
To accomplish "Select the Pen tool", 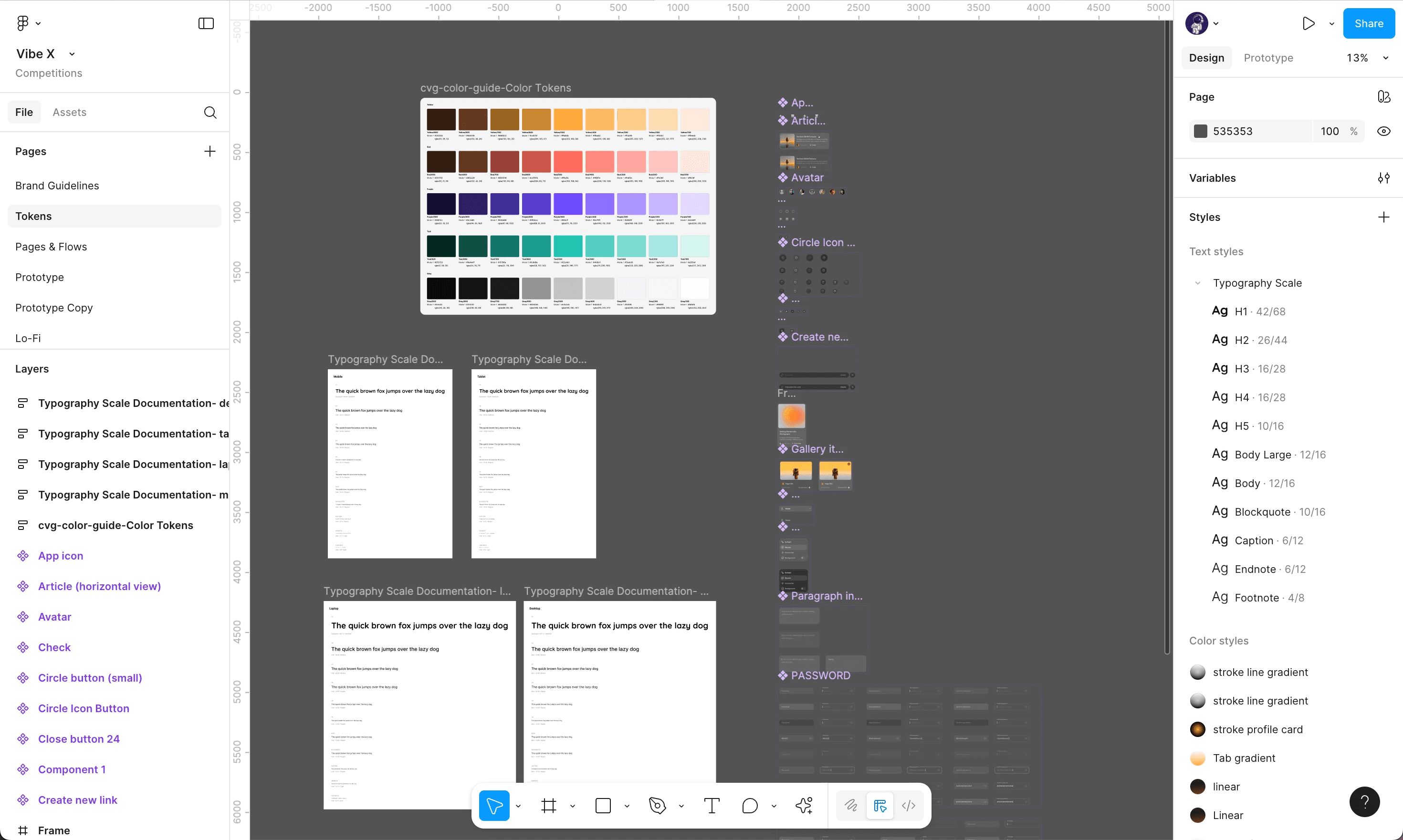I will click(657, 806).
